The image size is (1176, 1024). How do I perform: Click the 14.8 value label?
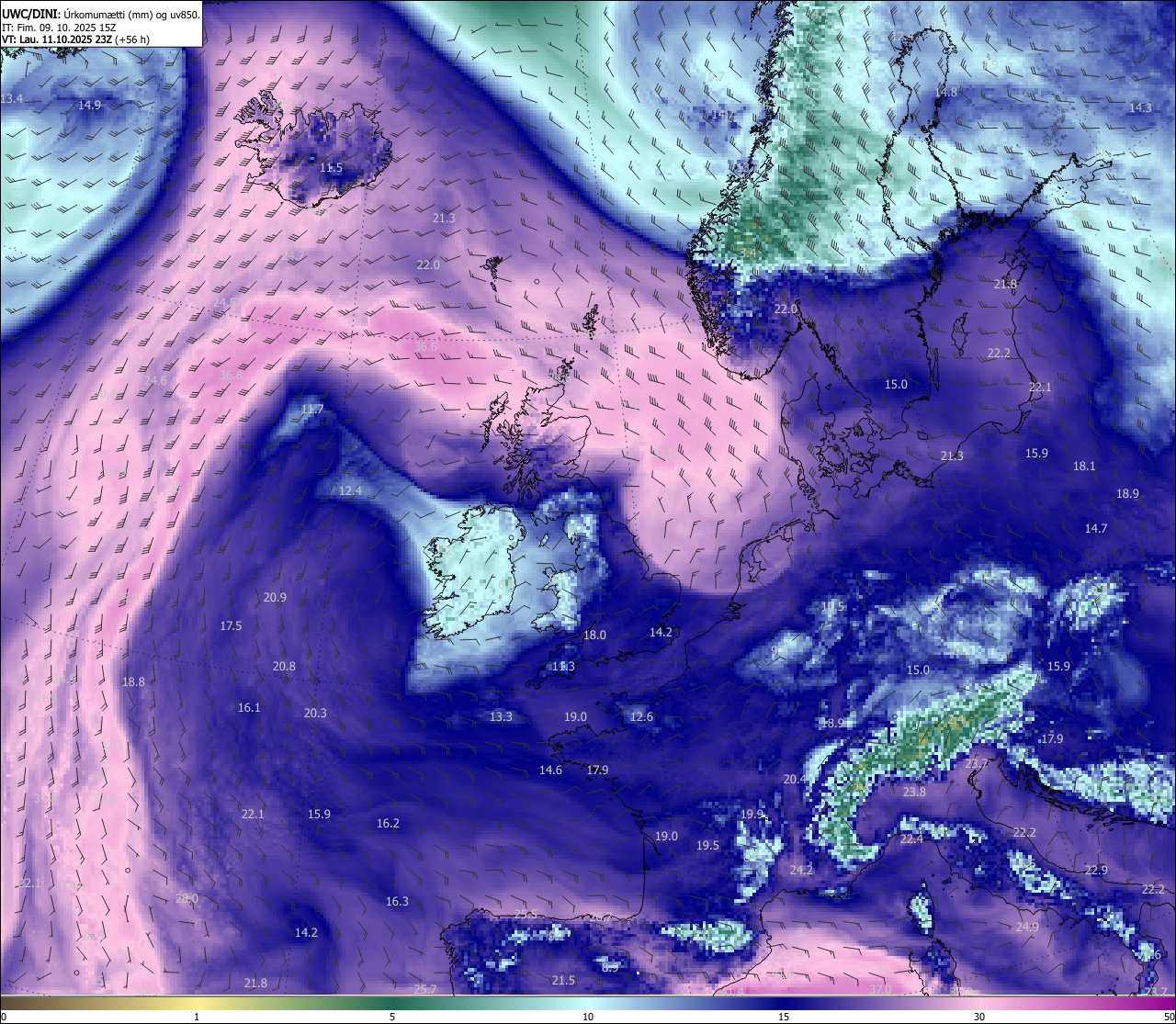[x=945, y=92]
